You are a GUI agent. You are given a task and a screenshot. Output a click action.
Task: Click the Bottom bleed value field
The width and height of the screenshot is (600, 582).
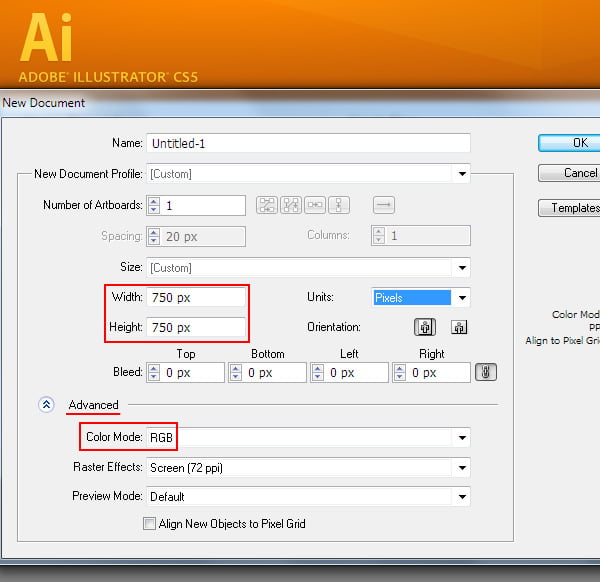point(274,372)
